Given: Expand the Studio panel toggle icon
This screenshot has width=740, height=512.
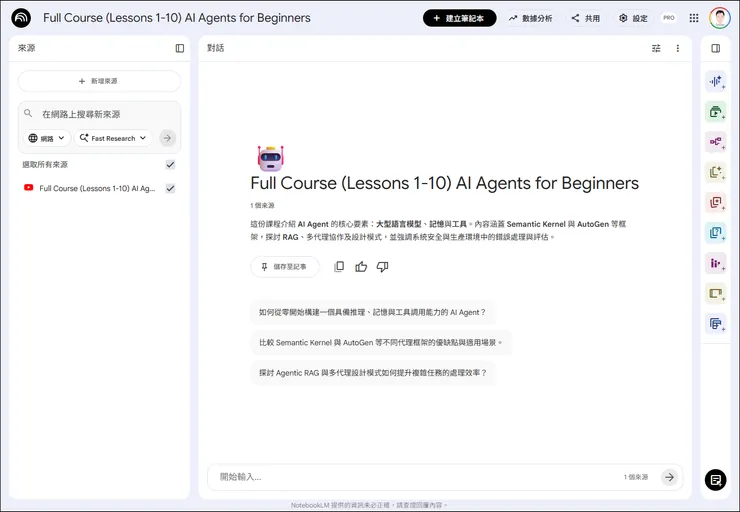Looking at the screenshot, I should point(715,48).
